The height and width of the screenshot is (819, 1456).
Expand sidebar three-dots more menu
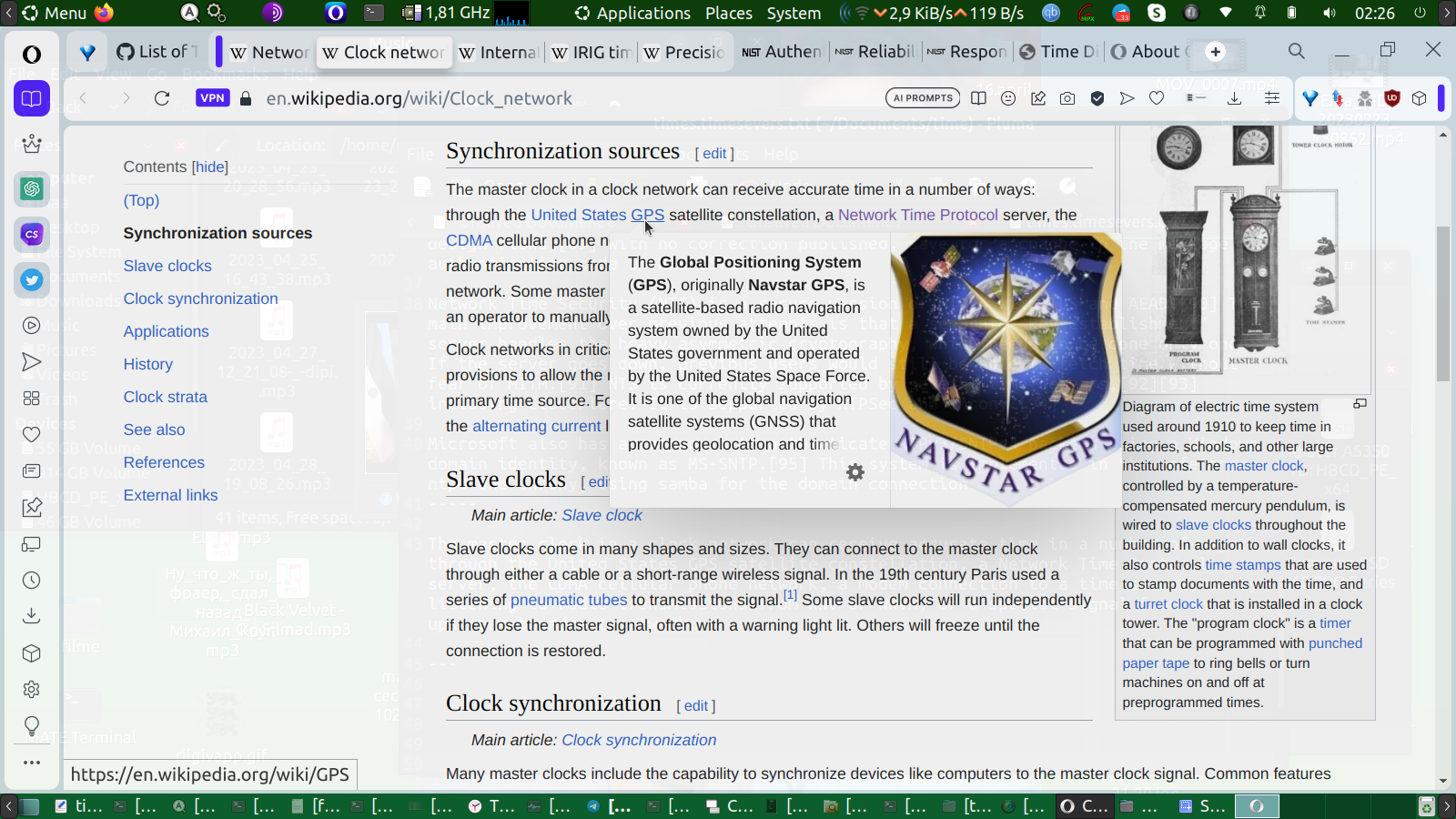coord(32,763)
